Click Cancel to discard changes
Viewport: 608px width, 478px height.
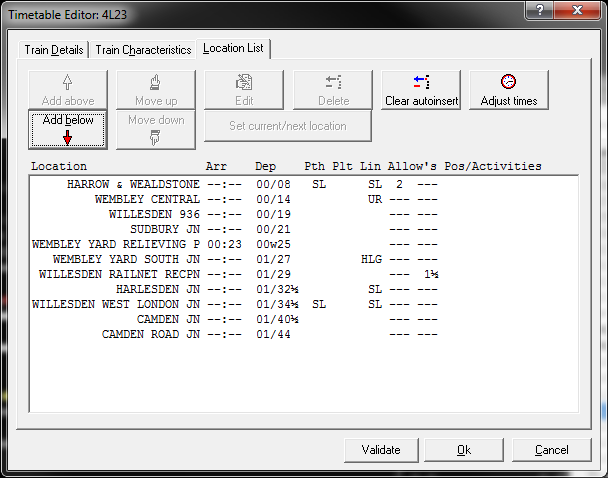tap(552, 450)
